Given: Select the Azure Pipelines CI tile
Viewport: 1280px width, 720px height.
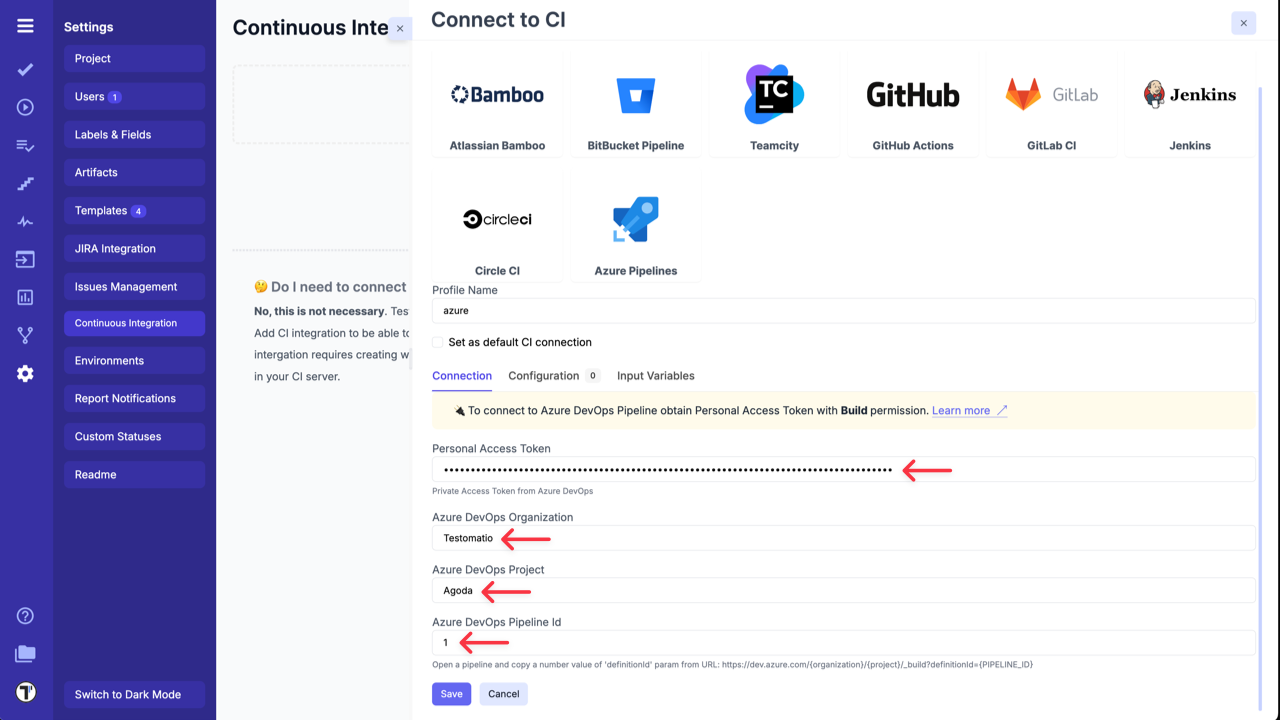Looking at the screenshot, I should coord(636,229).
